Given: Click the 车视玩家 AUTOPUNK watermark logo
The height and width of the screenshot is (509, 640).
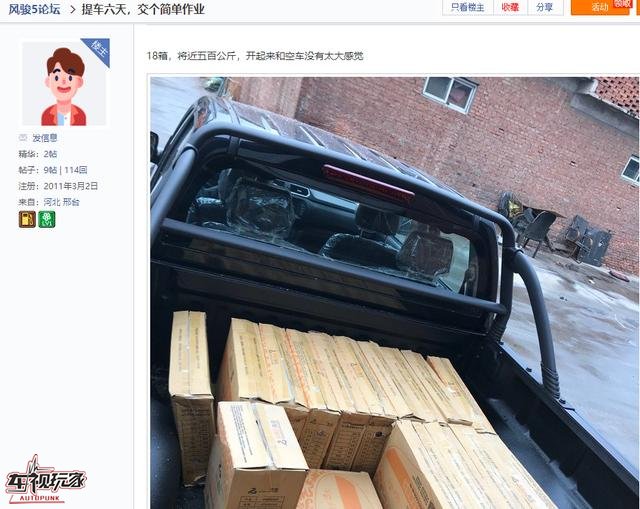Looking at the screenshot, I should (45, 480).
